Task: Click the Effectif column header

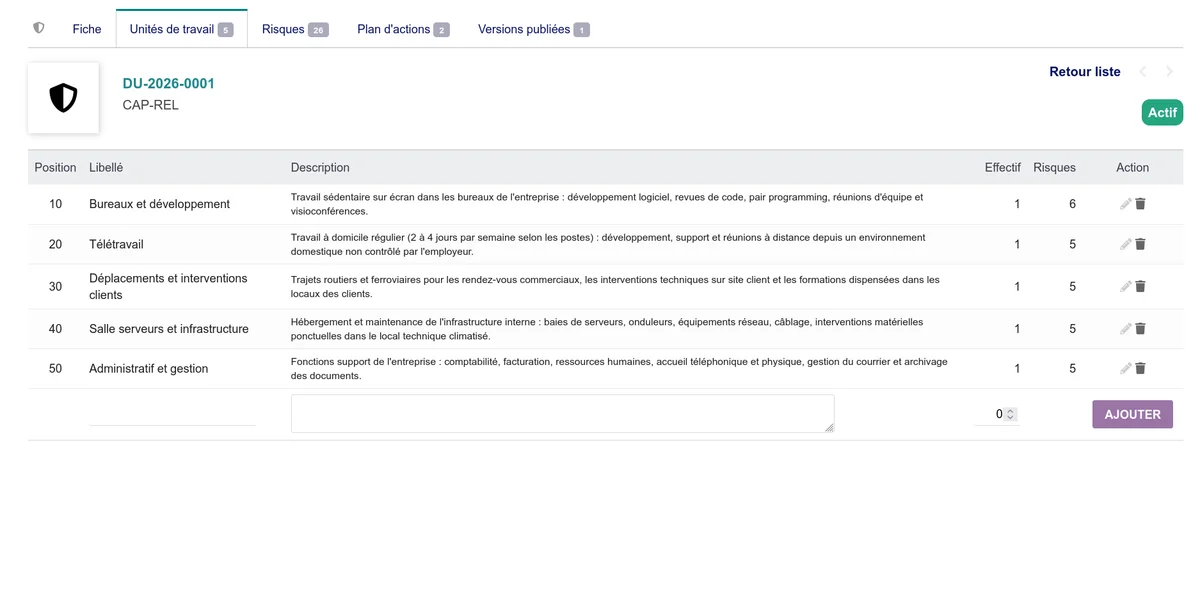Action: coord(1003,168)
